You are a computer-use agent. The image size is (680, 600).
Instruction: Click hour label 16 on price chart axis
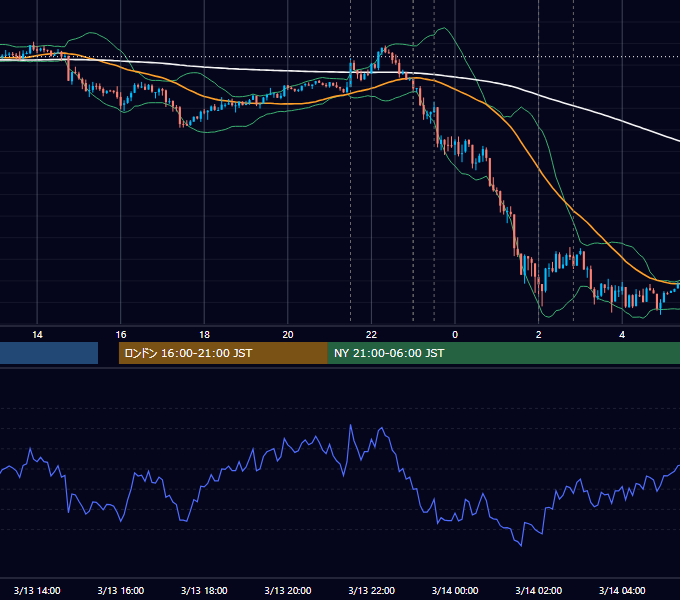click(x=121, y=335)
